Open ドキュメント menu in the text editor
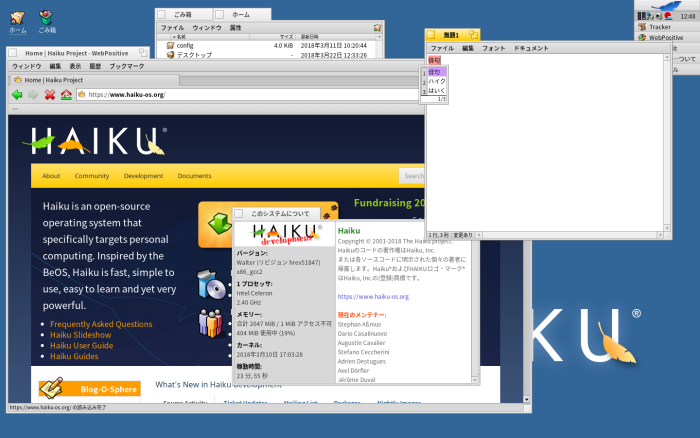The image size is (700, 438). click(531, 48)
